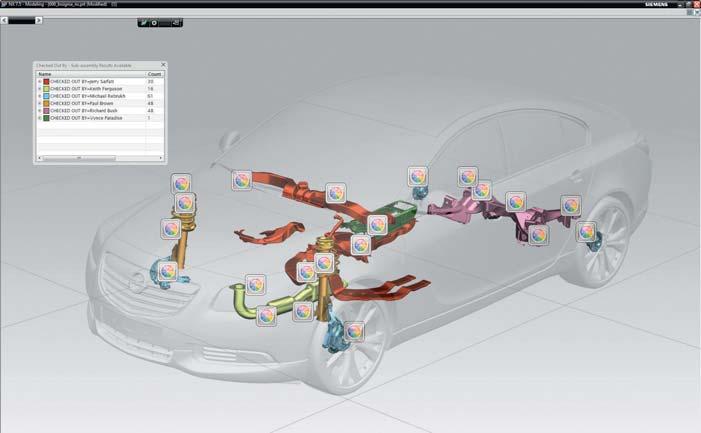Click the tag immediately left of center strut spring

pos(307,272)
